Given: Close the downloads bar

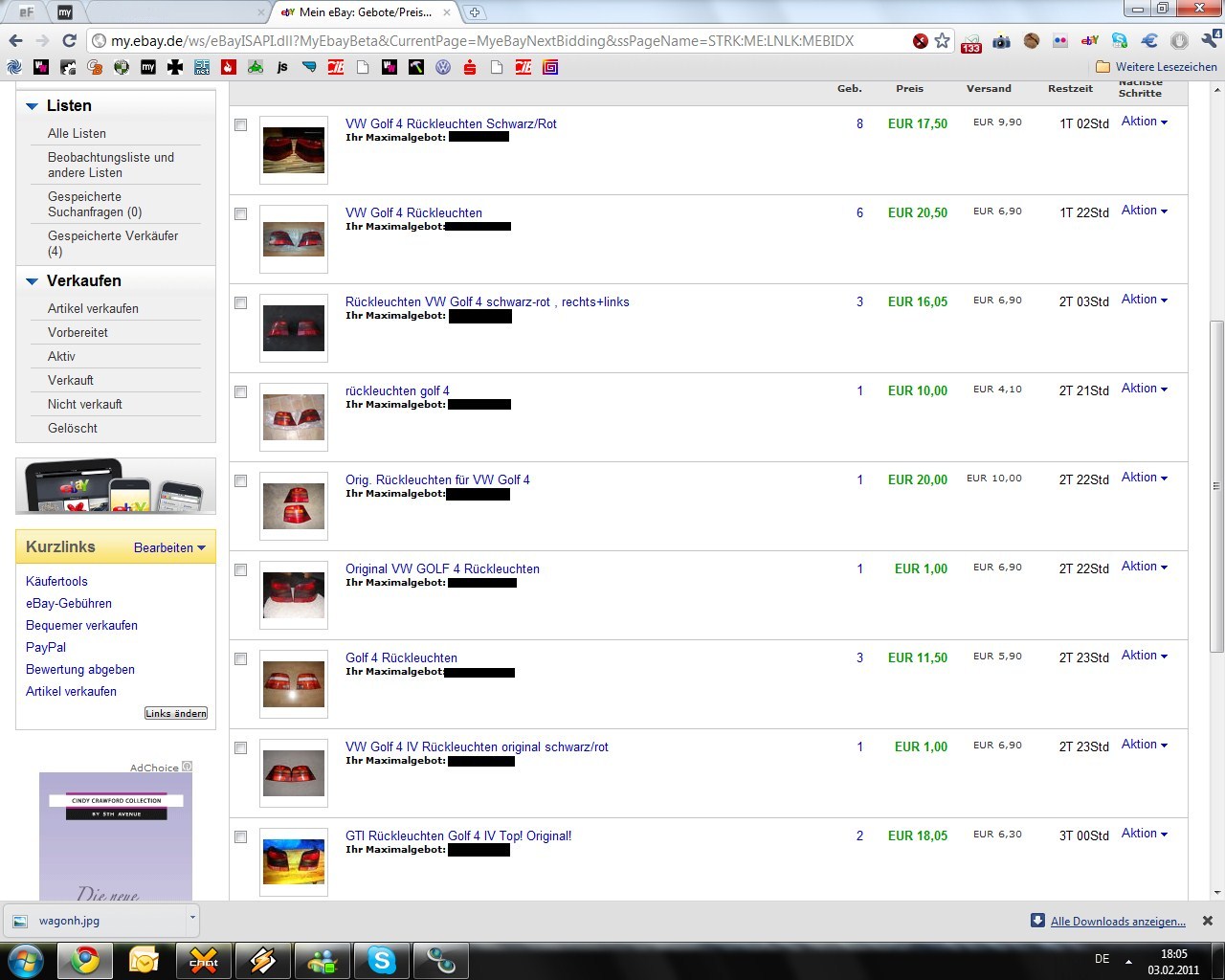Looking at the screenshot, I should tap(1208, 921).
